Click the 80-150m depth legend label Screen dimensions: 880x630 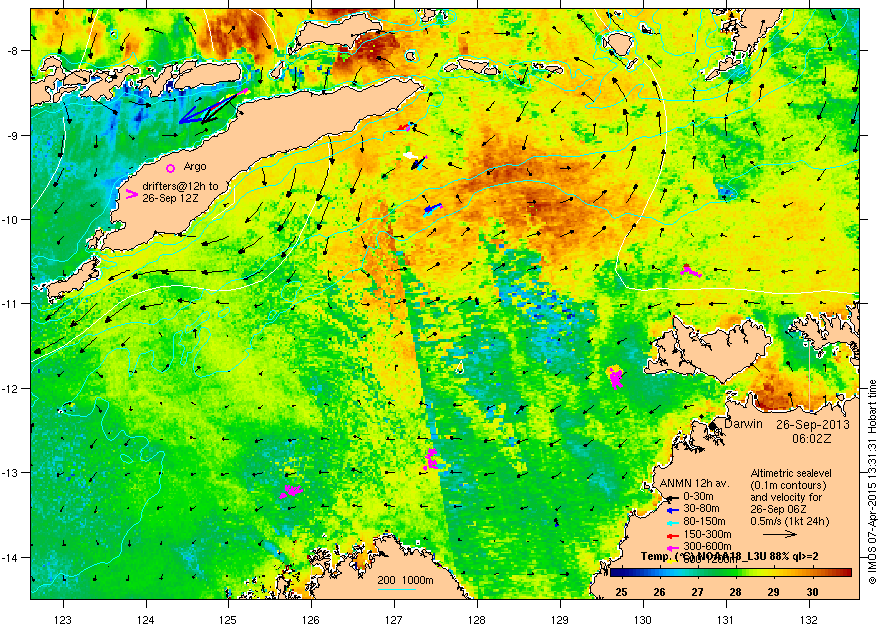[704, 522]
